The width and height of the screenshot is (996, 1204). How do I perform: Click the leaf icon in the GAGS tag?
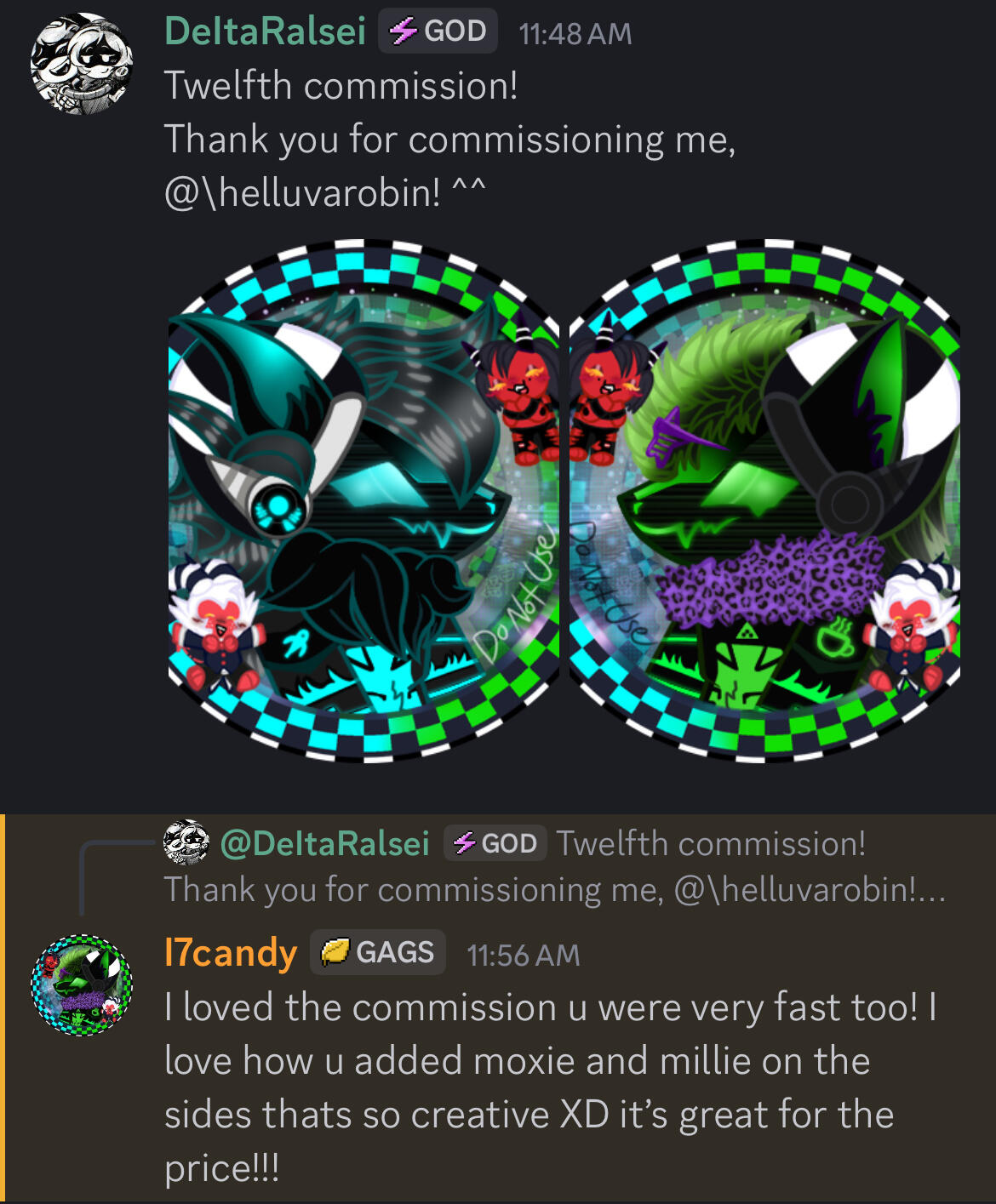[x=335, y=952]
